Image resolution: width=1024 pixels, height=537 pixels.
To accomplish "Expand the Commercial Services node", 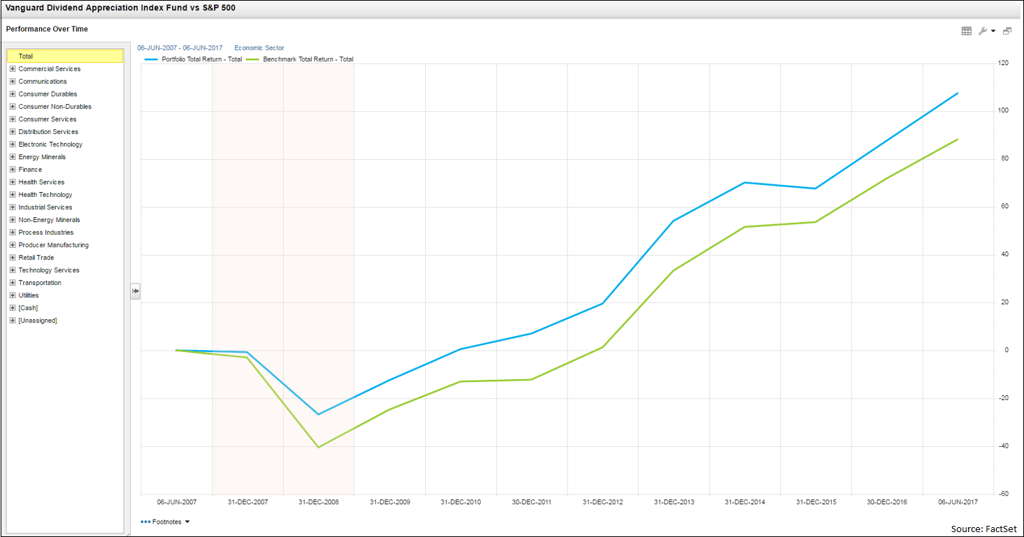I will (x=12, y=69).
